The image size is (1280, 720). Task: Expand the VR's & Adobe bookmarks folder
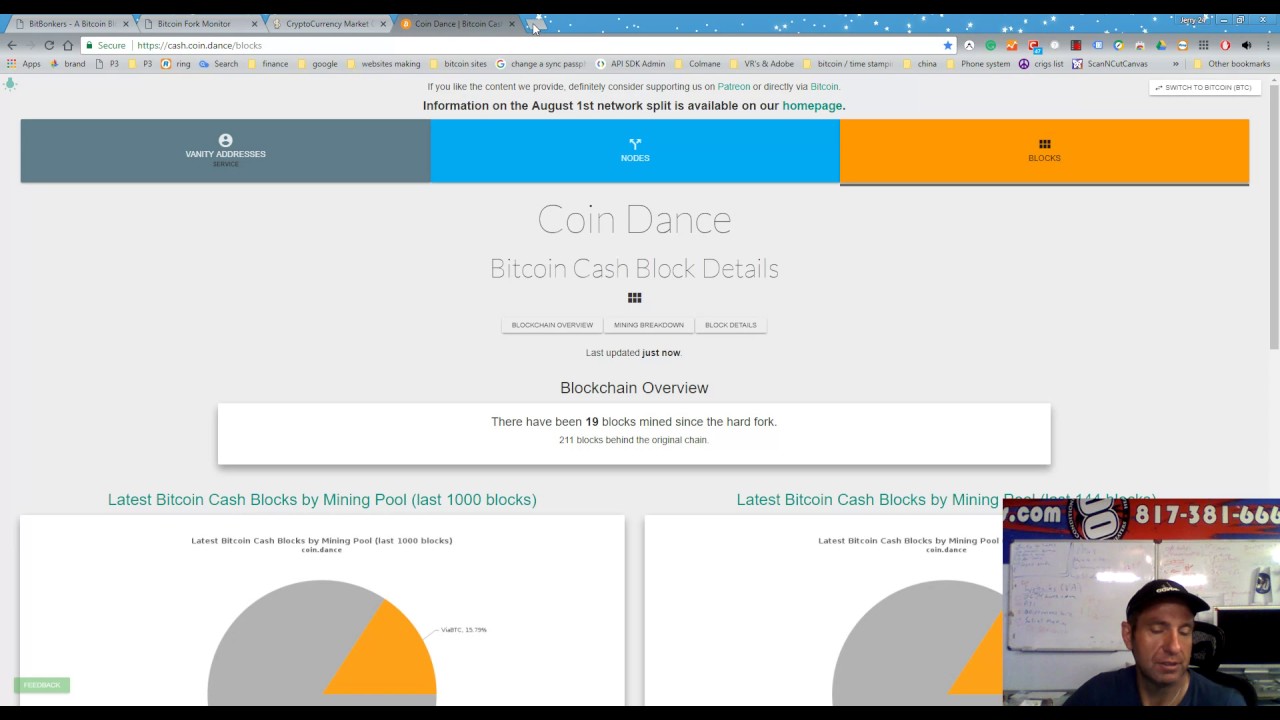click(x=762, y=64)
